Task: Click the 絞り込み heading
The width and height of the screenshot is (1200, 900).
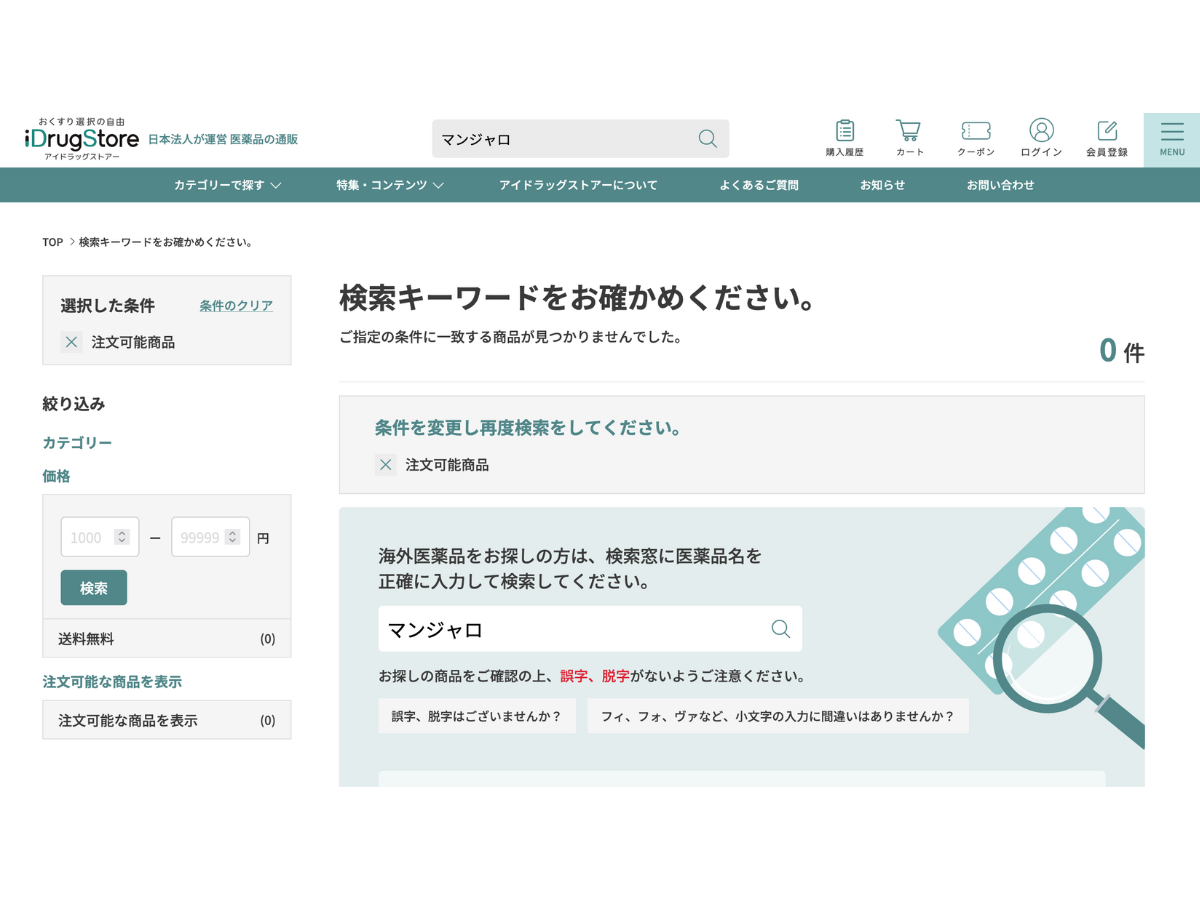Action: (74, 404)
